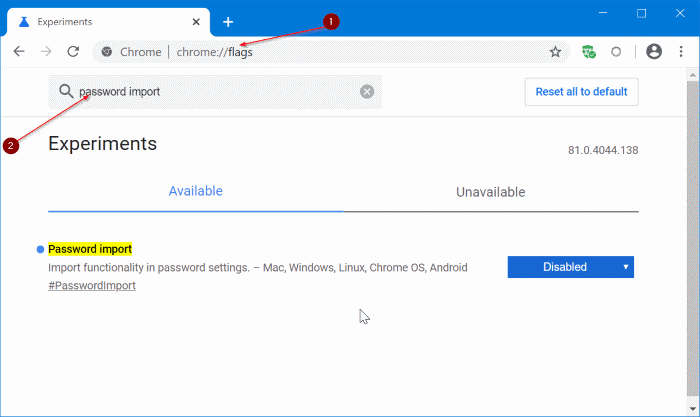The image size is (700, 417).
Task: Minimize the Chrome window
Action: 603,13
